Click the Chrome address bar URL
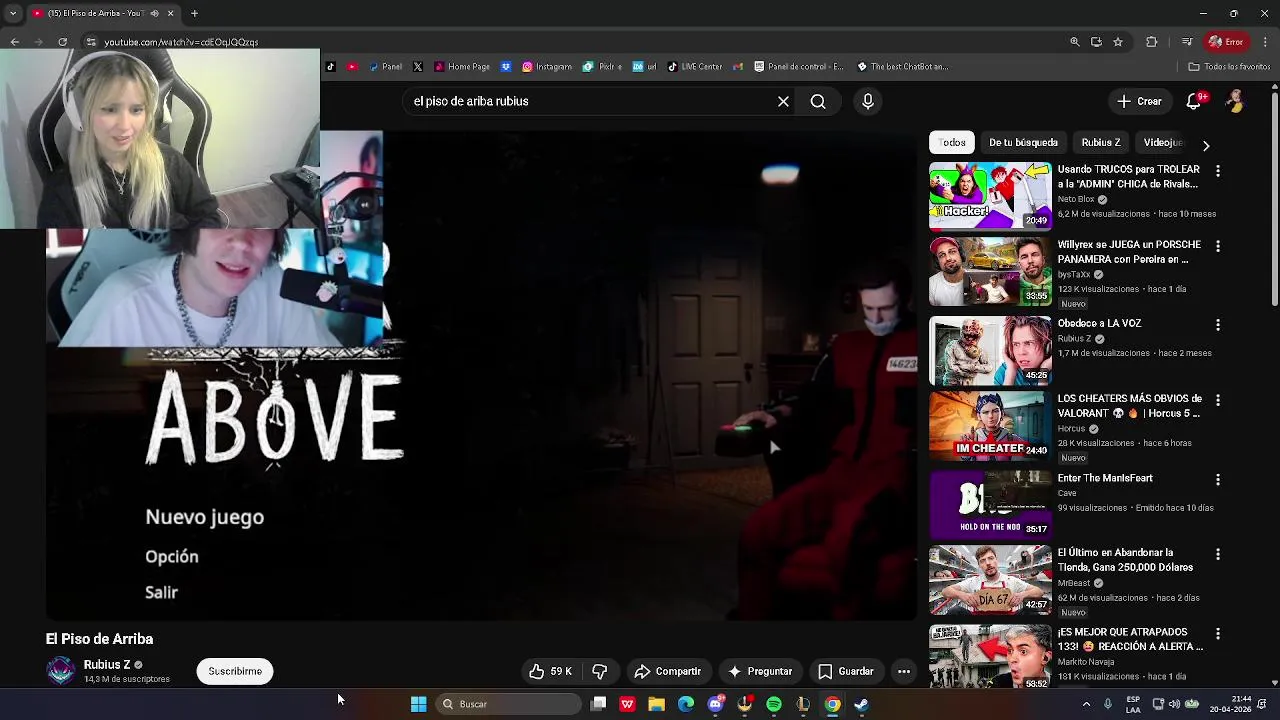1280x720 pixels. [181, 42]
